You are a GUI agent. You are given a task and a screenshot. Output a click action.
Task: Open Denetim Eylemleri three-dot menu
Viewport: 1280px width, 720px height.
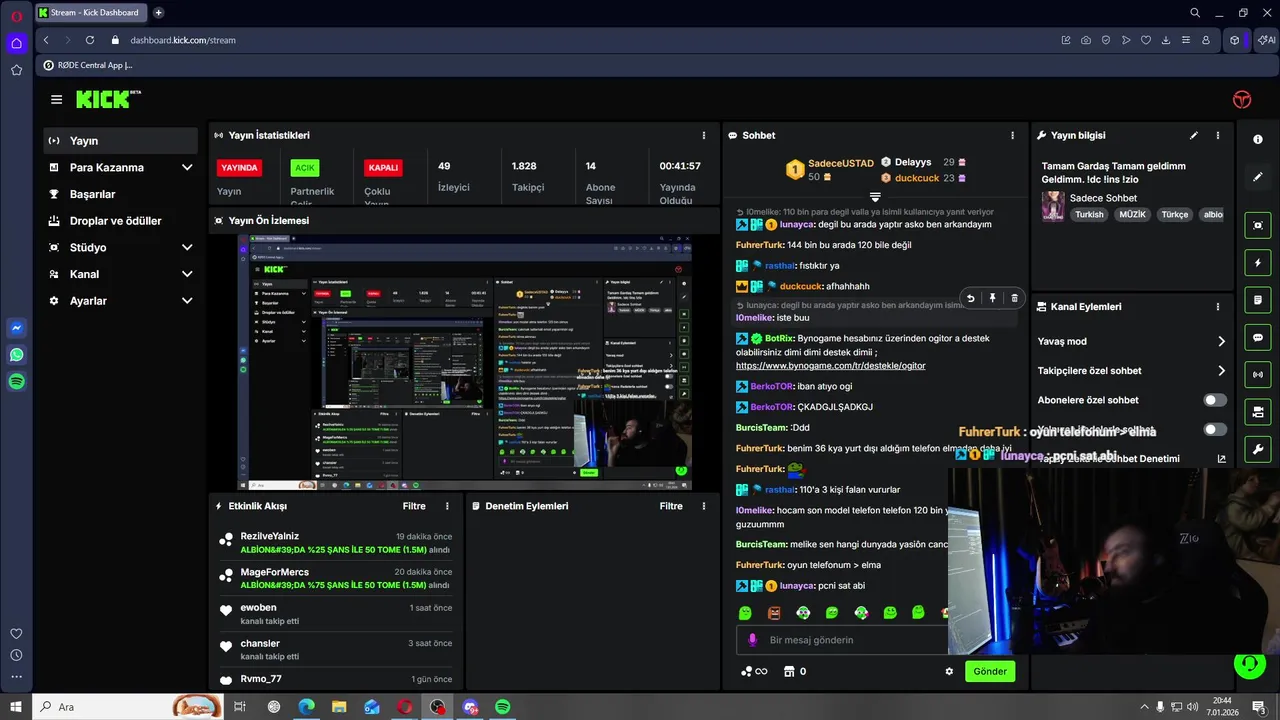704,506
